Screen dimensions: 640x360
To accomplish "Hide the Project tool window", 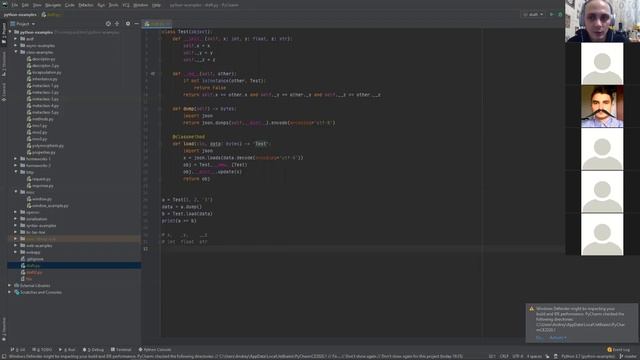I will 137,24.
